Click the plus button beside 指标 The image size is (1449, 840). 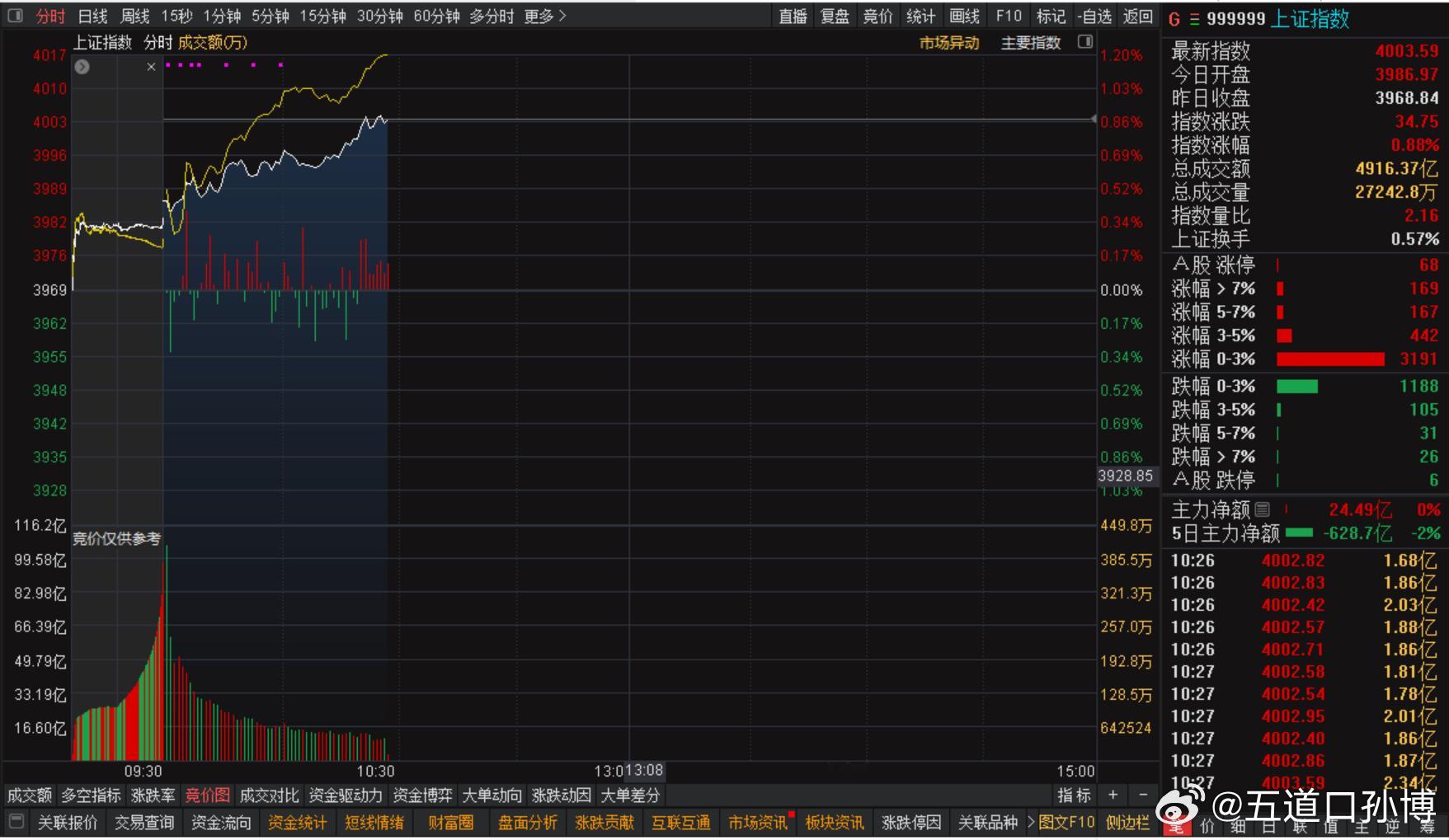pos(1113,795)
